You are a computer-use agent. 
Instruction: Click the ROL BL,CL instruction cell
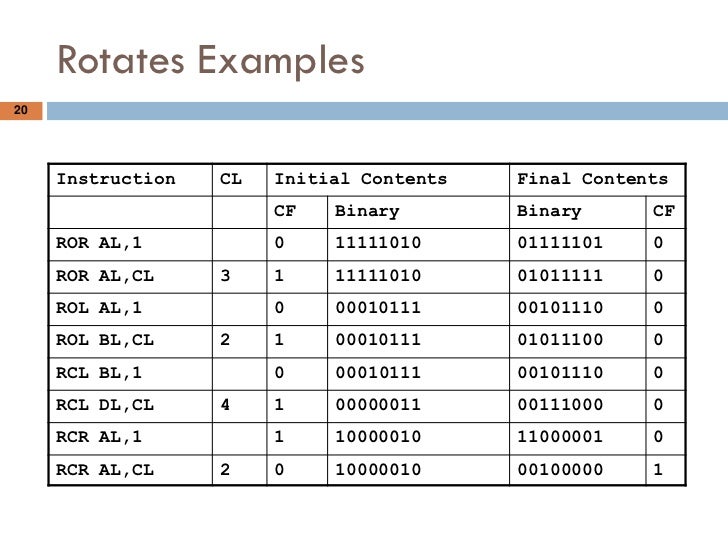point(130,341)
